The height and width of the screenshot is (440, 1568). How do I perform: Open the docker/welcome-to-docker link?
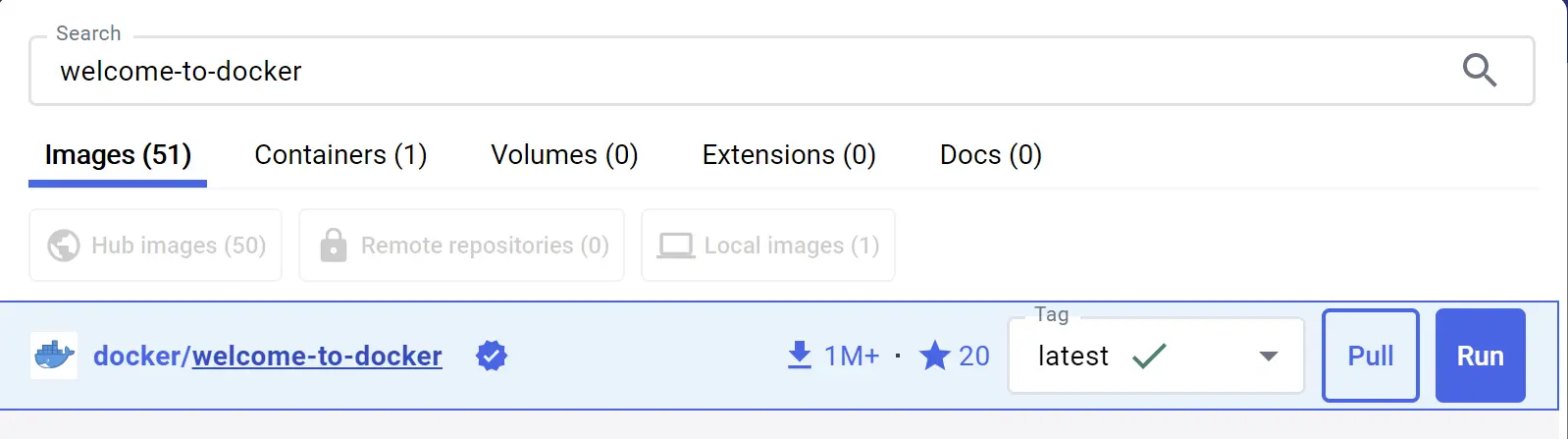268,356
